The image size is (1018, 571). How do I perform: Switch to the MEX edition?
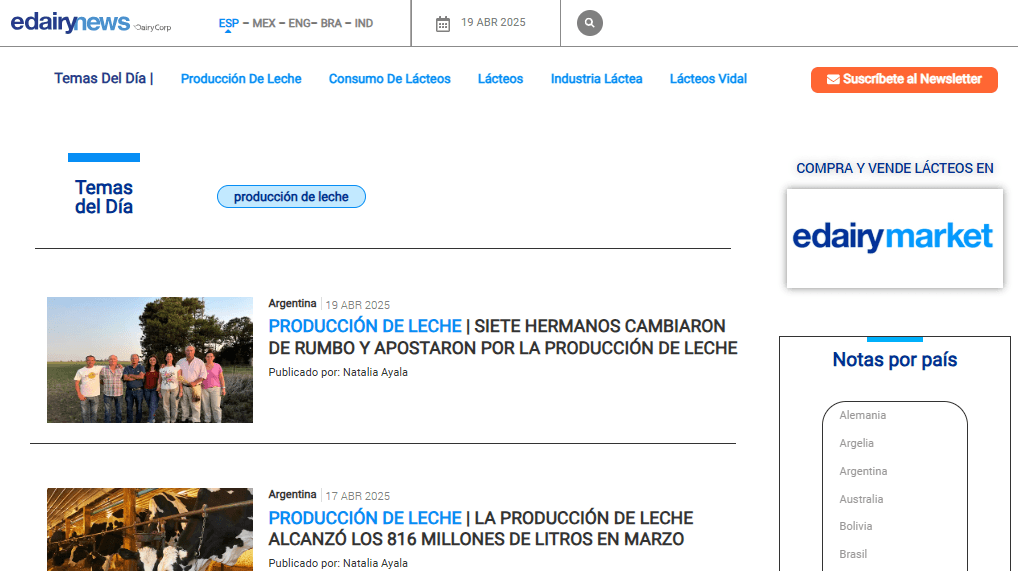click(x=264, y=23)
